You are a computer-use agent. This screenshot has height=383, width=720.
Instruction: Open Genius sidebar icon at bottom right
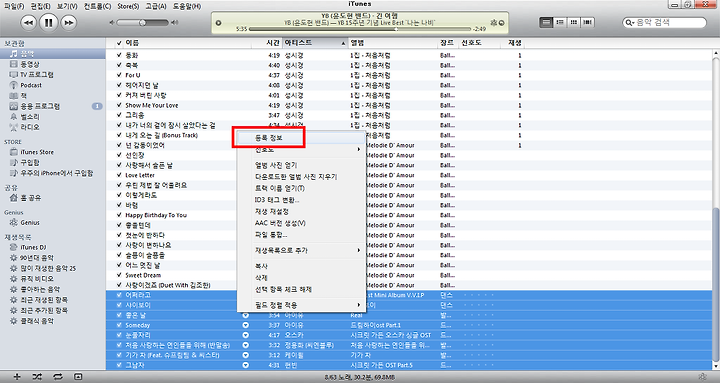(x=703, y=377)
